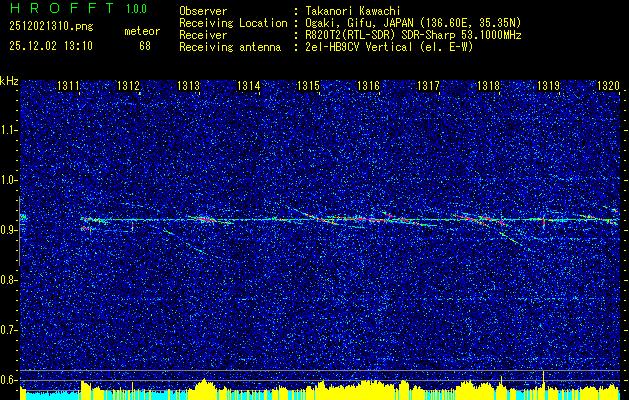The image size is (629, 400).
Task: Click the 1313 time marker
Action: coord(189,85)
